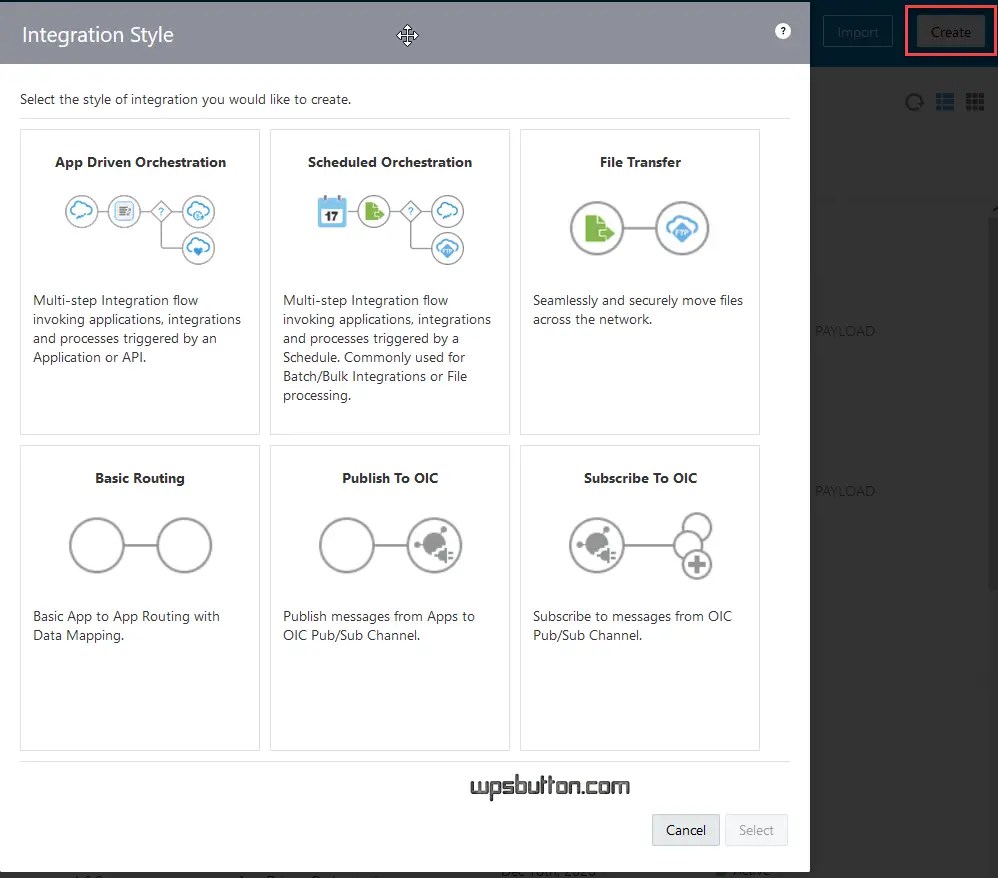Click the Scheduled Orchestration calendar icon
This screenshot has width=998, height=878.
coord(332,211)
